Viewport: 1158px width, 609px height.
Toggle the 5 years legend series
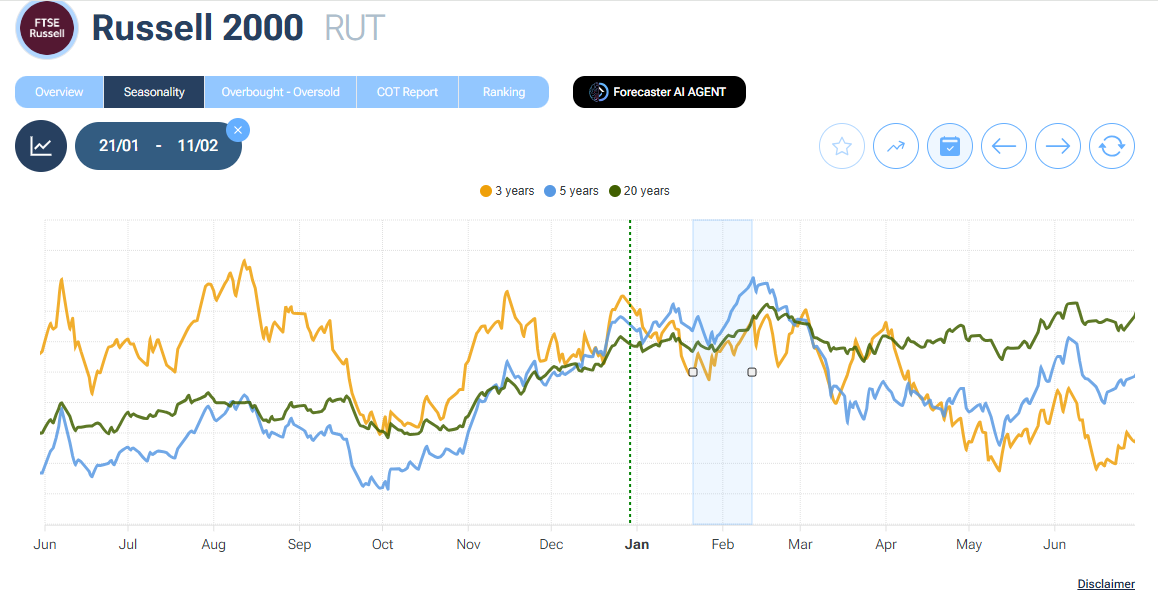571,191
